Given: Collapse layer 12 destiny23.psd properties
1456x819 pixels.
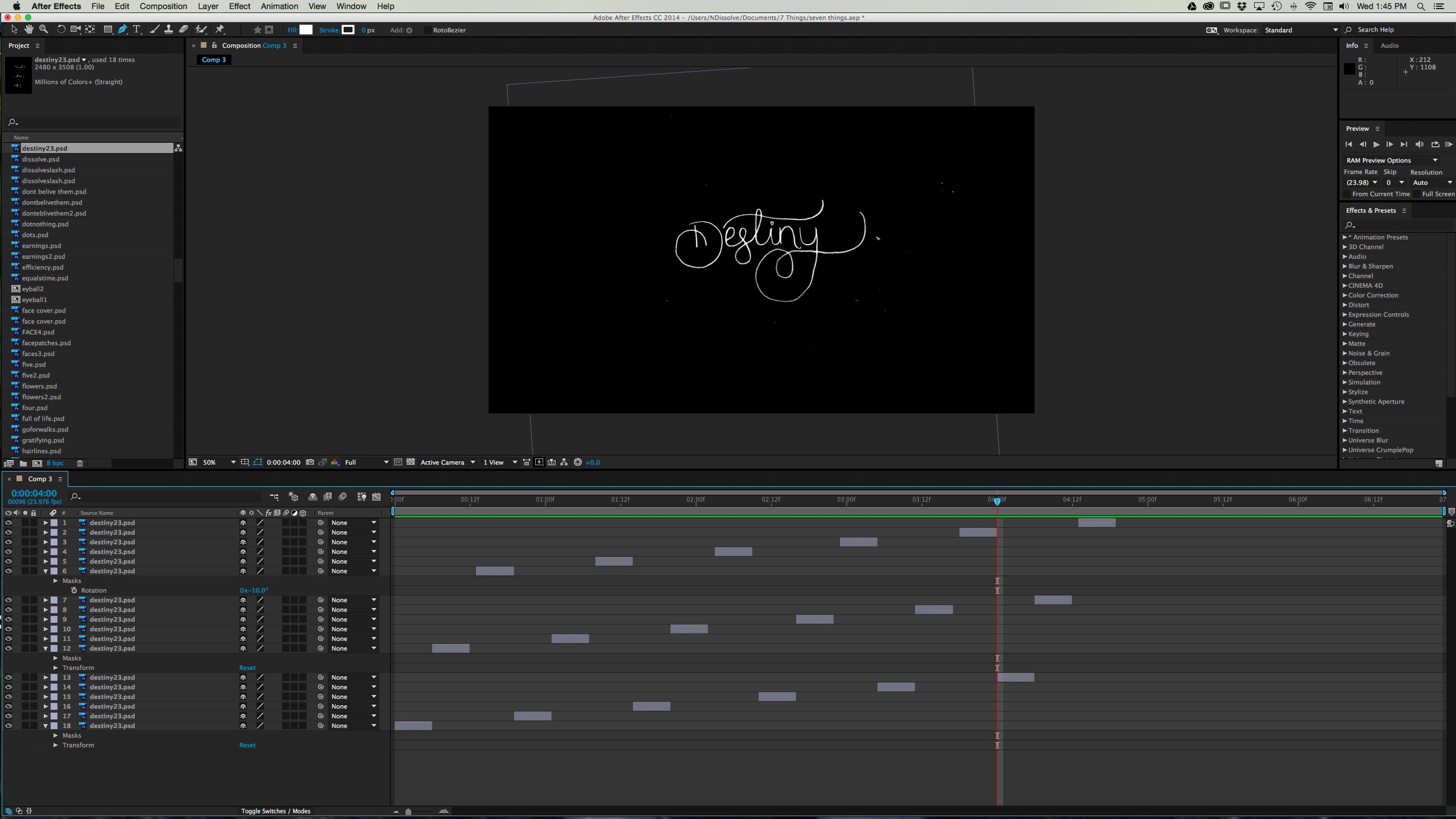Looking at the screenshot, I should pyautogui.click(x=45, y=648).
